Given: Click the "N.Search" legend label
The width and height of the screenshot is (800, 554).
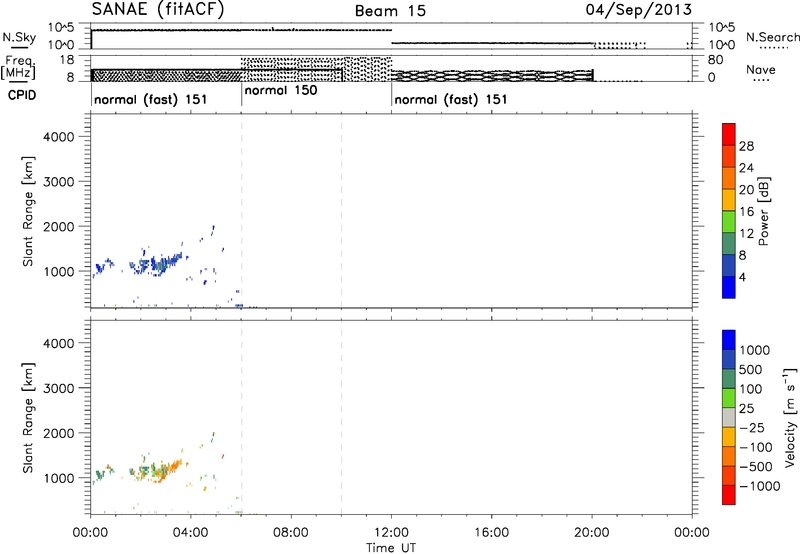Looking at the screenshot, I should [772, 37].
